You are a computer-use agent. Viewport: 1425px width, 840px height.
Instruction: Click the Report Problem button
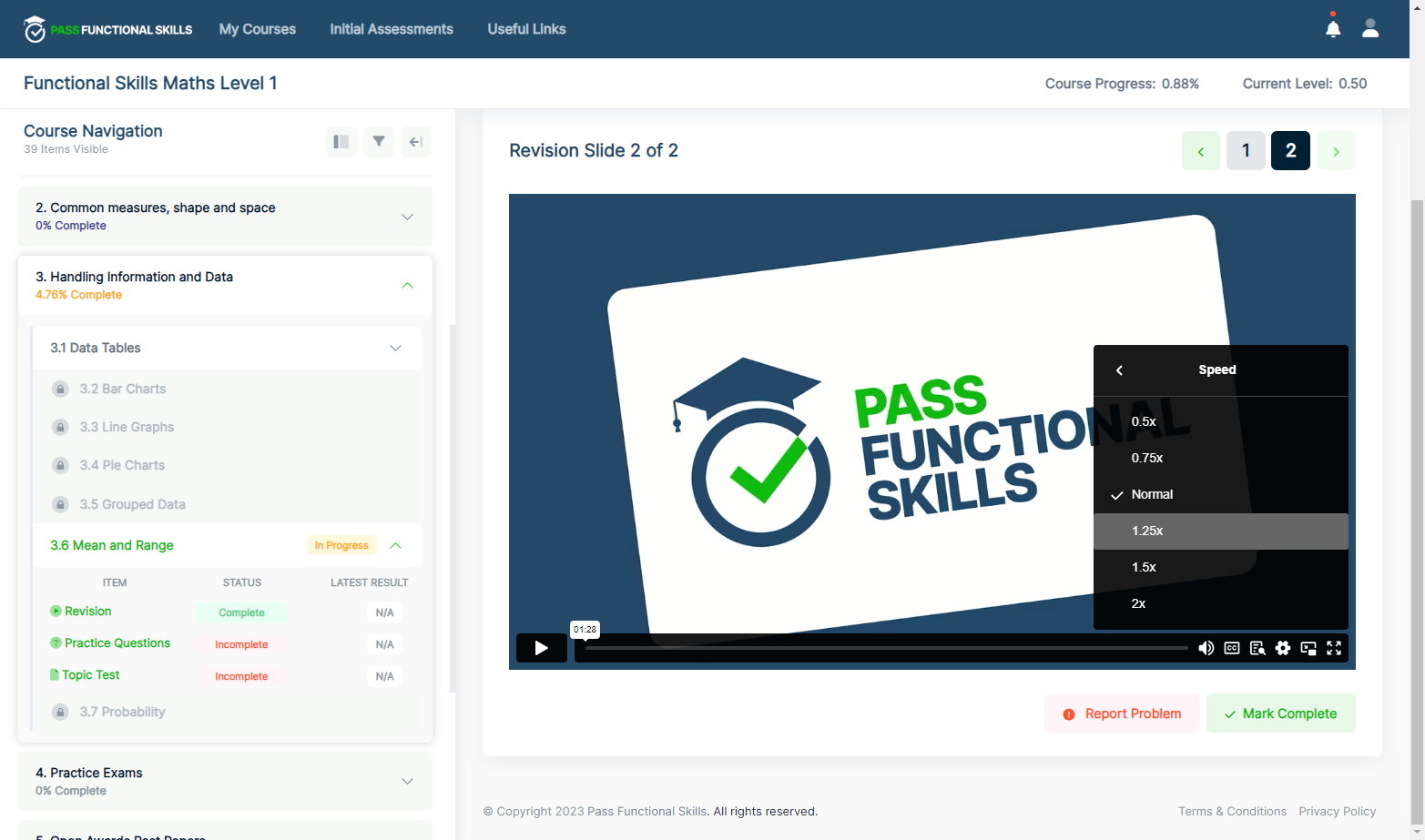(1122, 713)
